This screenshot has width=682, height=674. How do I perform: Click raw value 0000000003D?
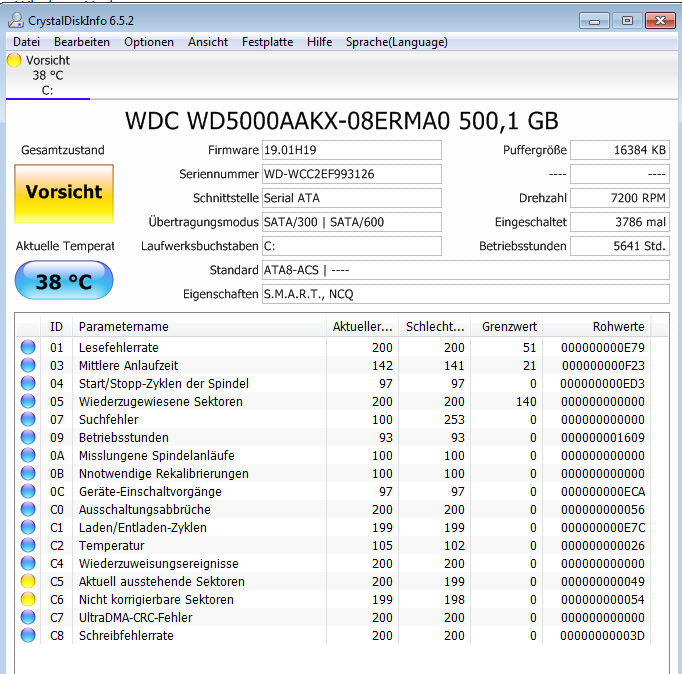(x=602, y=635)
